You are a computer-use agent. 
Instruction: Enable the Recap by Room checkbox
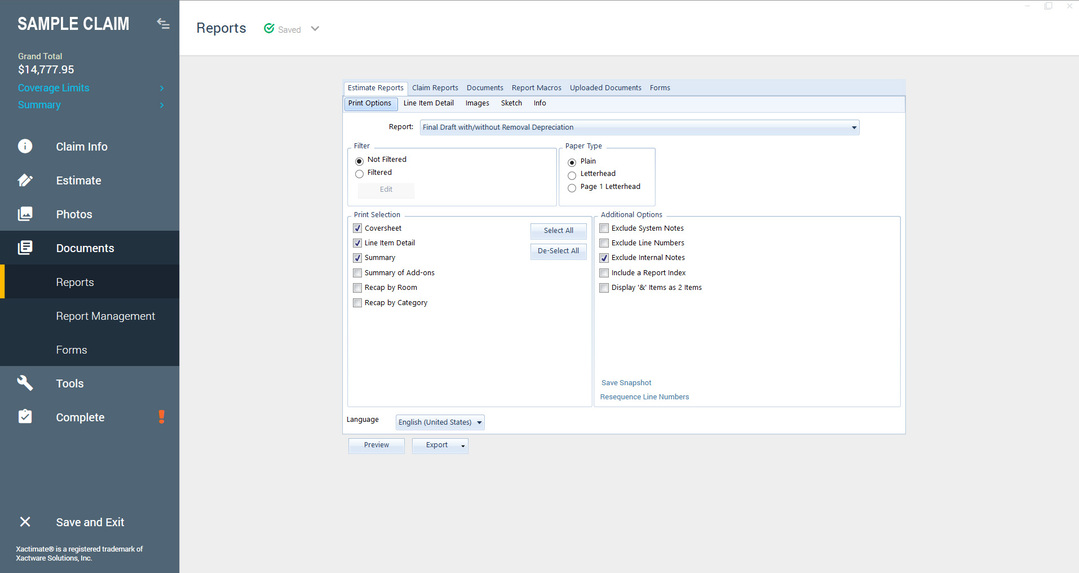coord(358,288)
